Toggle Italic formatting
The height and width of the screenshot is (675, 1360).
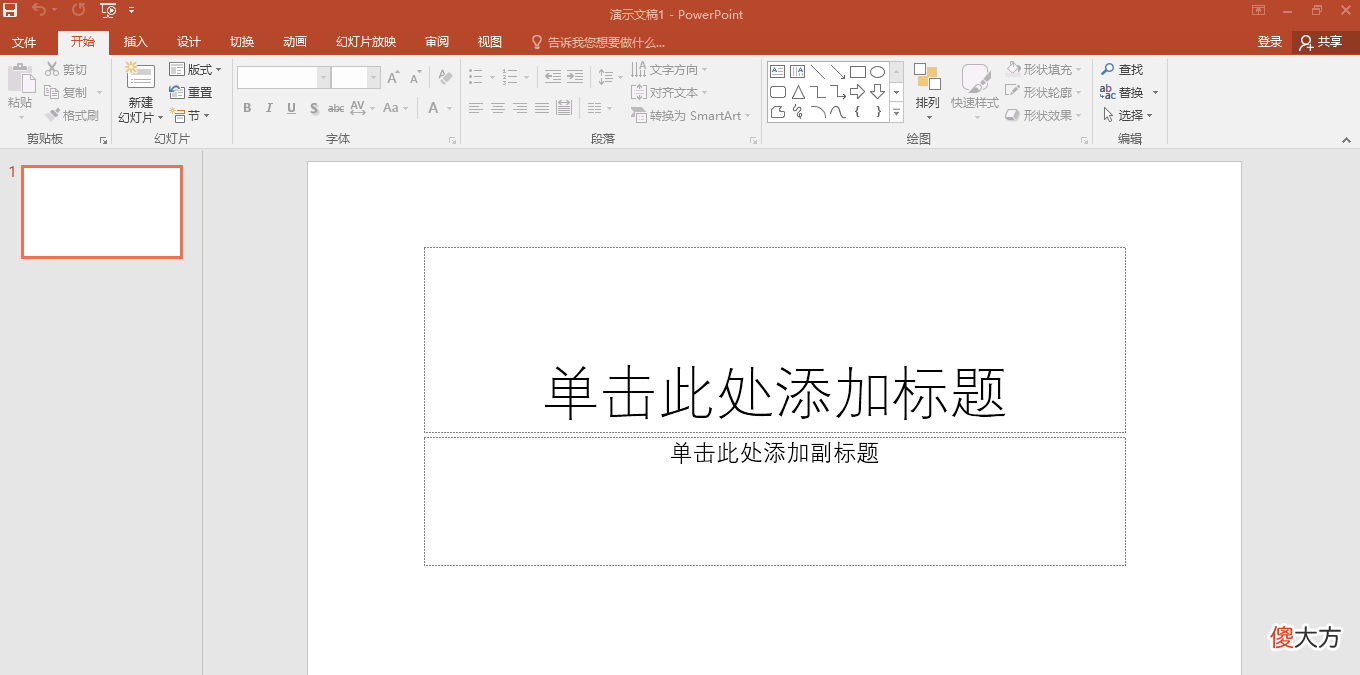click(x=269, y=108)
